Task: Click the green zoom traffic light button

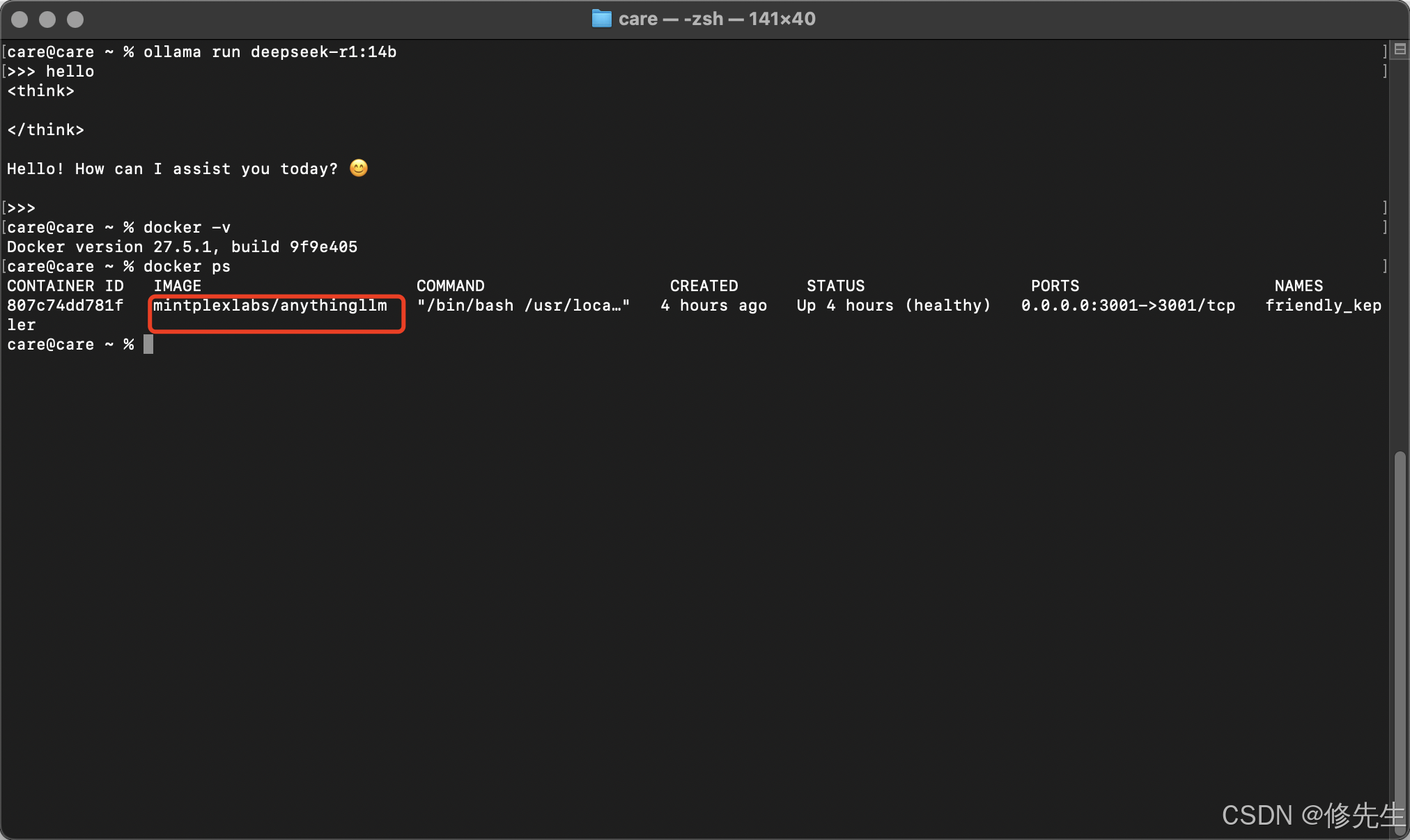Action: (75, 20)
